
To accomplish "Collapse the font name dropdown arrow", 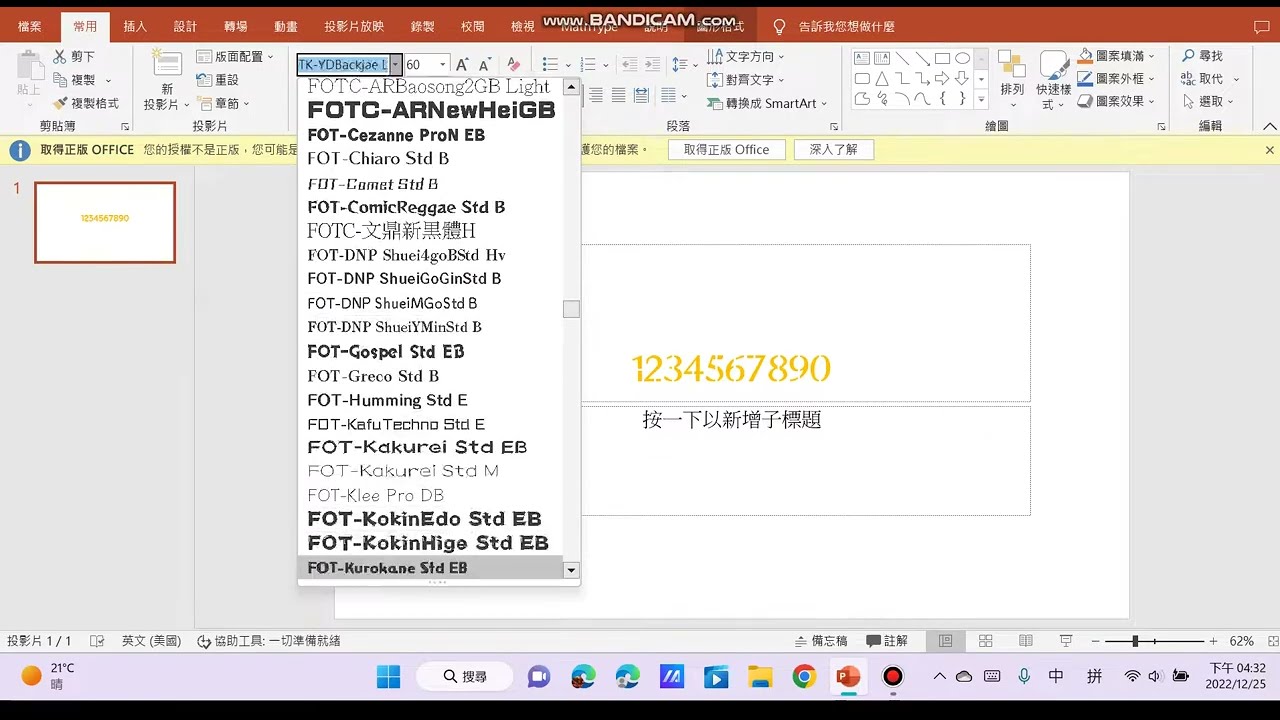I will tap(396, 64).
